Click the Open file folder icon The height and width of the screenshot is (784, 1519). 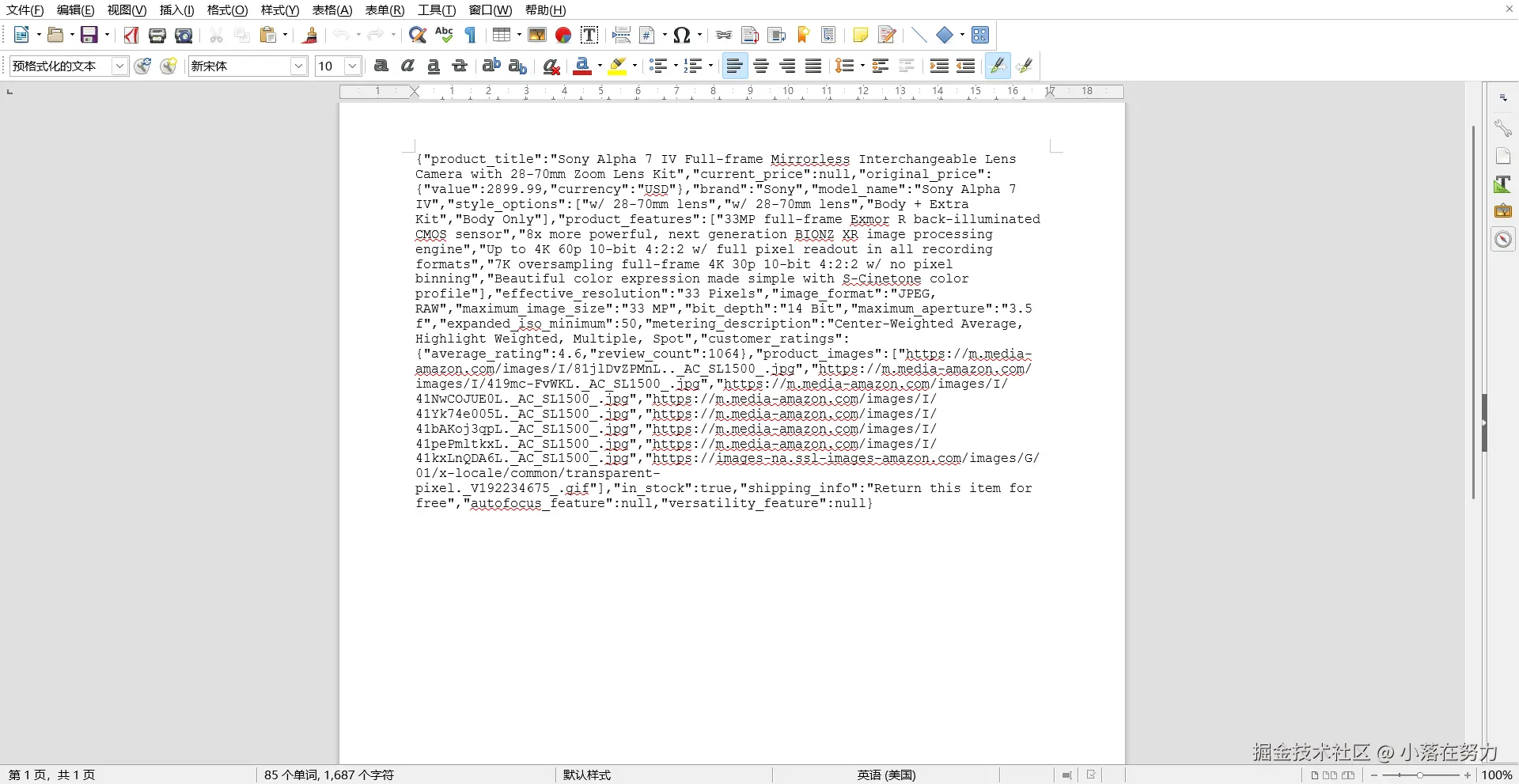(x=55, y=35)
